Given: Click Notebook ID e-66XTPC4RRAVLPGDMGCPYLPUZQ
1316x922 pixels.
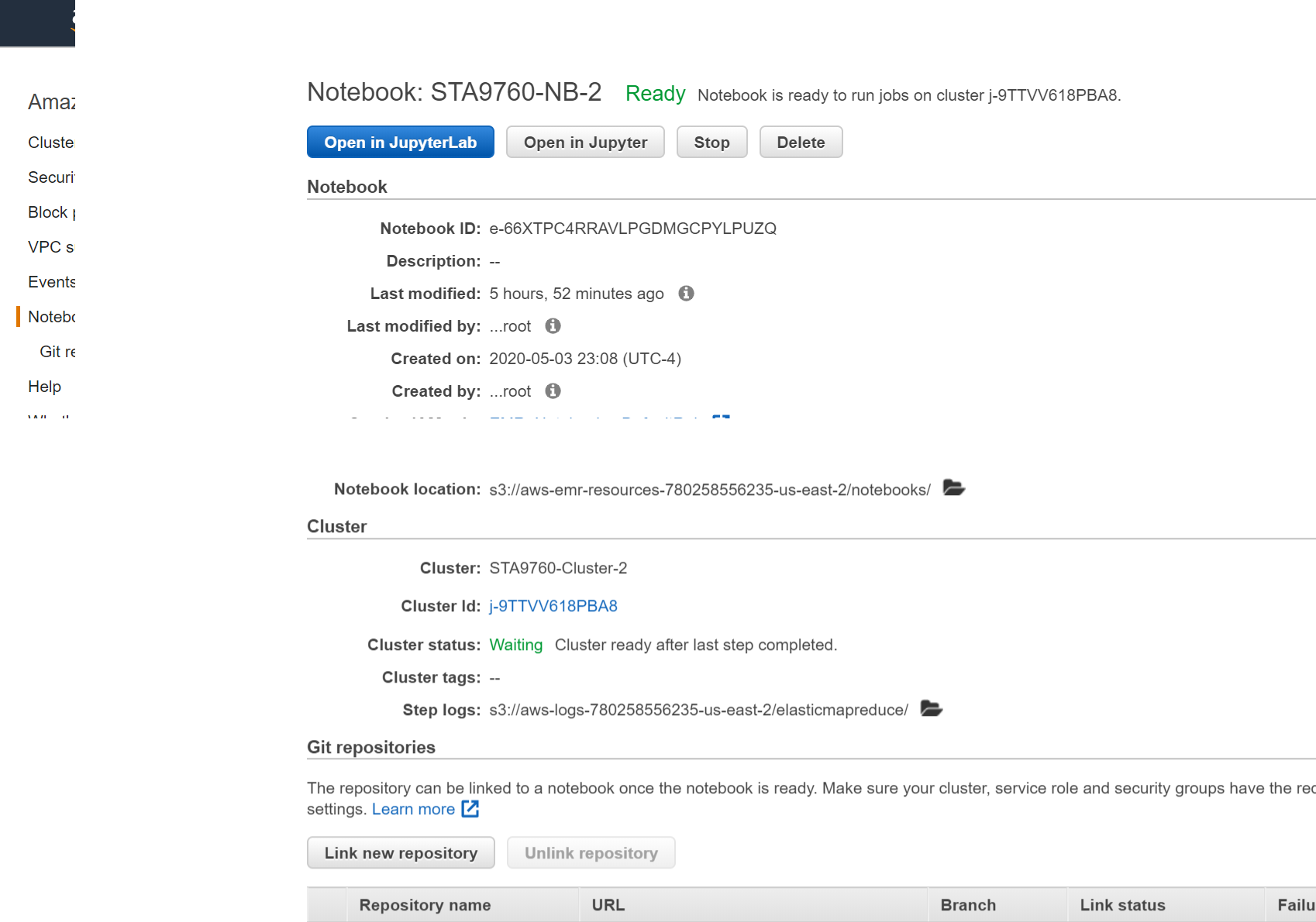Looking at the screenshot, I should click(x=632, y=229).
